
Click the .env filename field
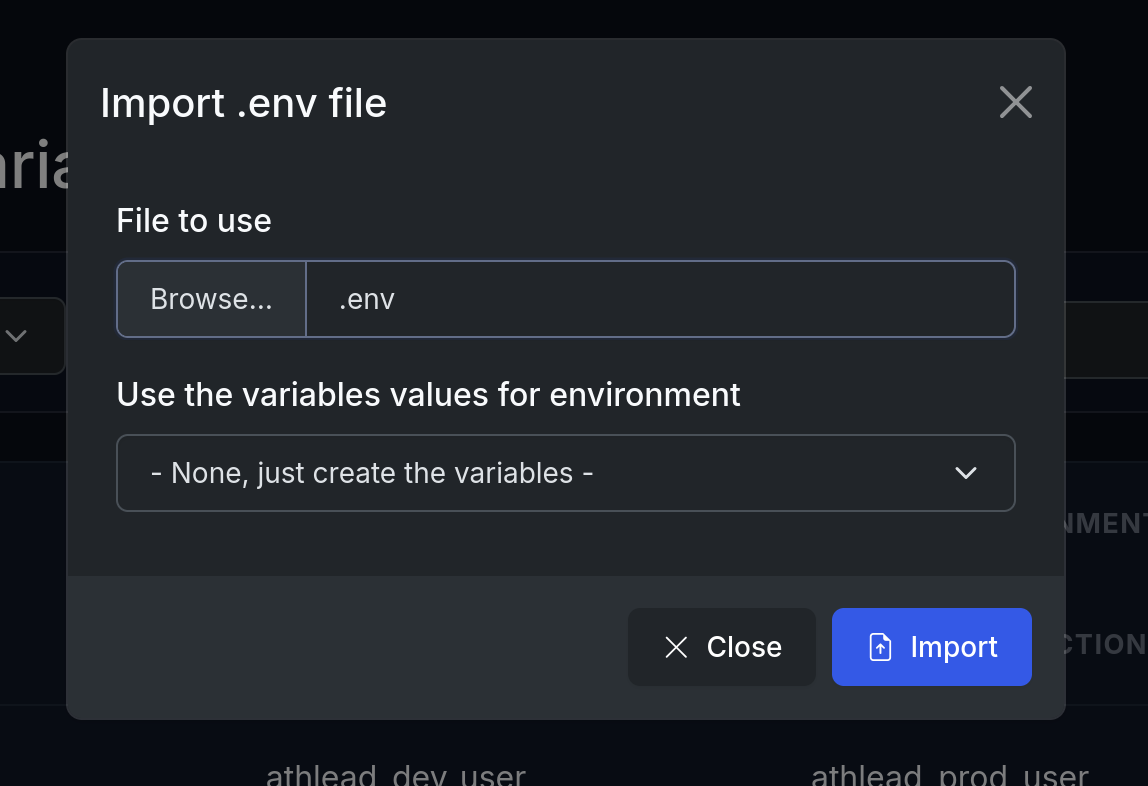660,298
